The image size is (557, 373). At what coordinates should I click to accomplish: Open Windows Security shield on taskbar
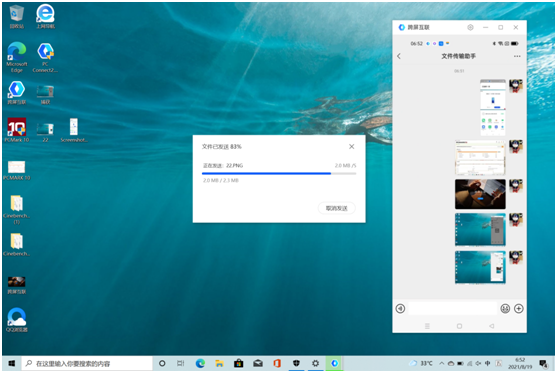pyautogui.click(x=296, y=363)
